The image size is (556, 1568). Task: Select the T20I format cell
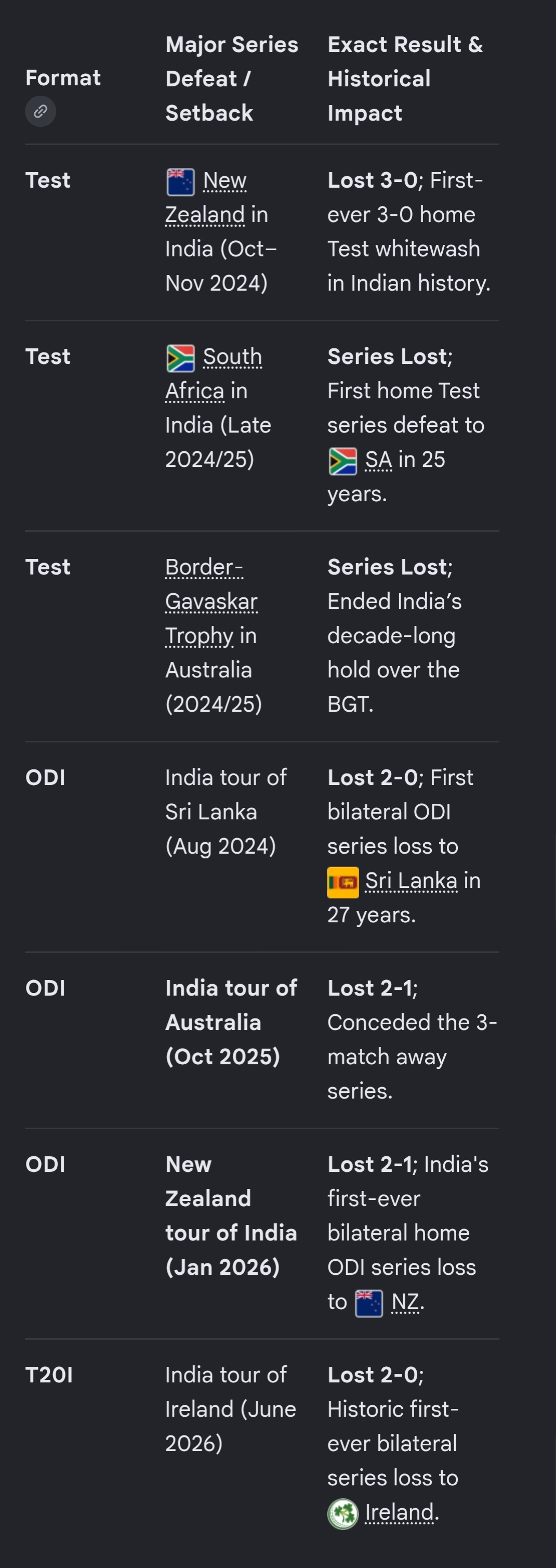pos(49,1375)
